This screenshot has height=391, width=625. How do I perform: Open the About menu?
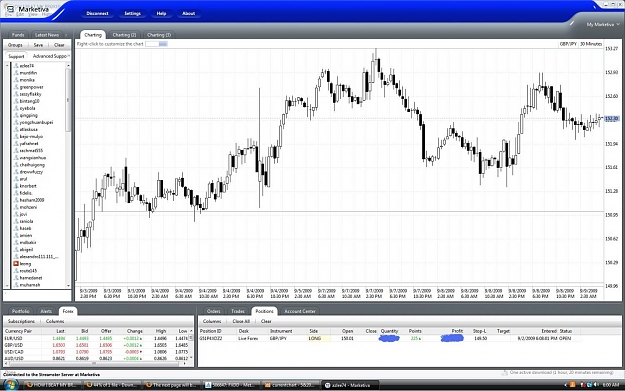pos(189,13)
